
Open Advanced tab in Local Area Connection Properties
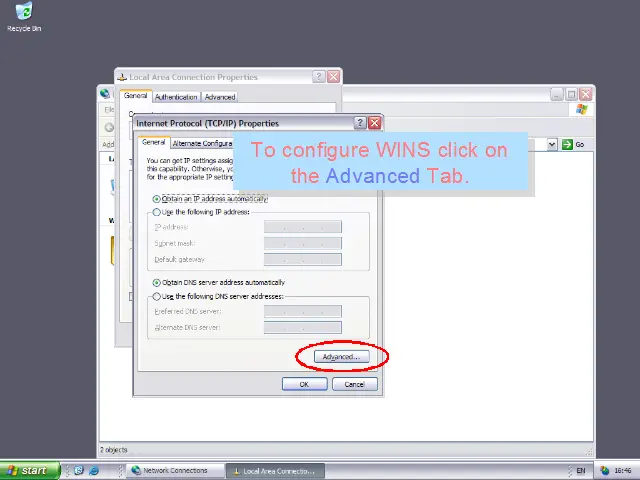pos(220,97)
